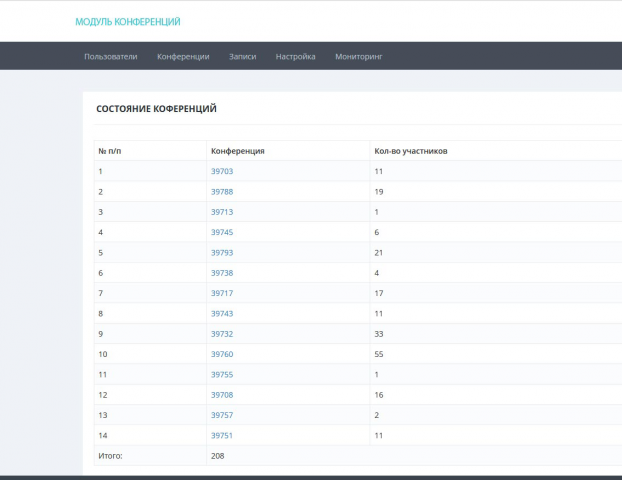Open conference link 39708
This screenshot has width=622, height=480.
pyautogui.click(x=222, y=395)
